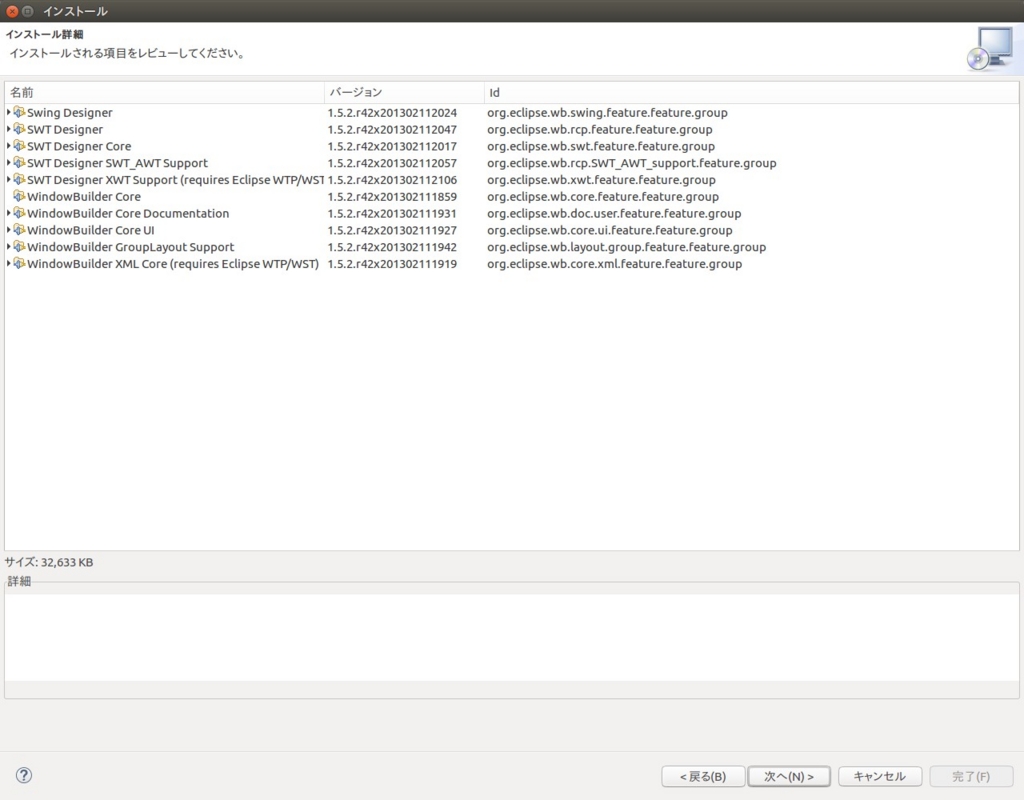Click version 1.5.2.r42x201302112024
The height and width of the screenshot is (800, 1024).
392,112
